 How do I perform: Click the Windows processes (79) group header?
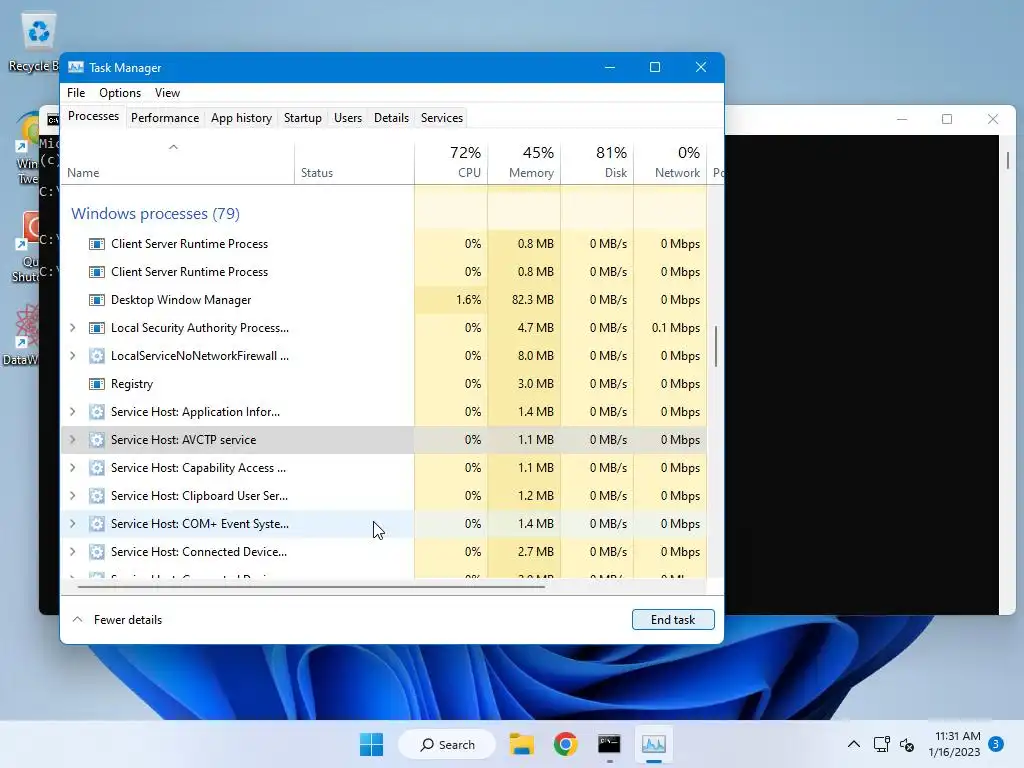(x=155, y=214)
